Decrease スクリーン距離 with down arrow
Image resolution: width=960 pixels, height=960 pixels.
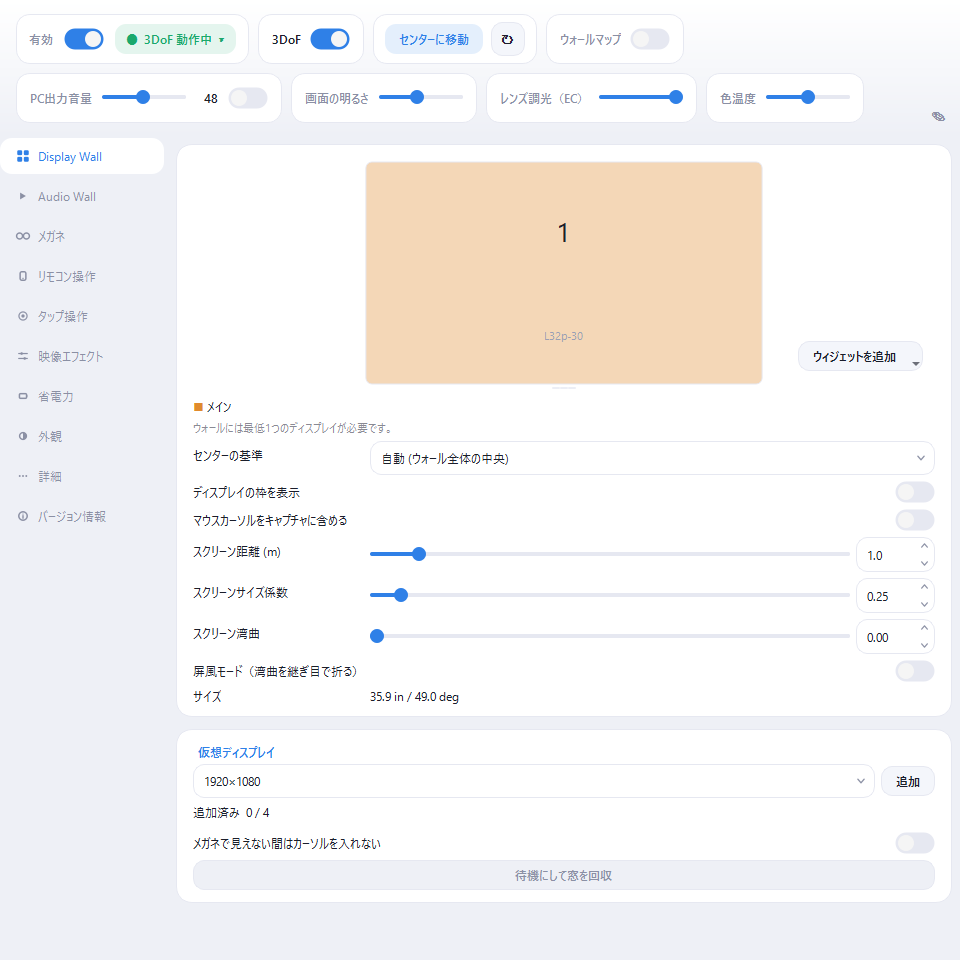tap(924, 563)
